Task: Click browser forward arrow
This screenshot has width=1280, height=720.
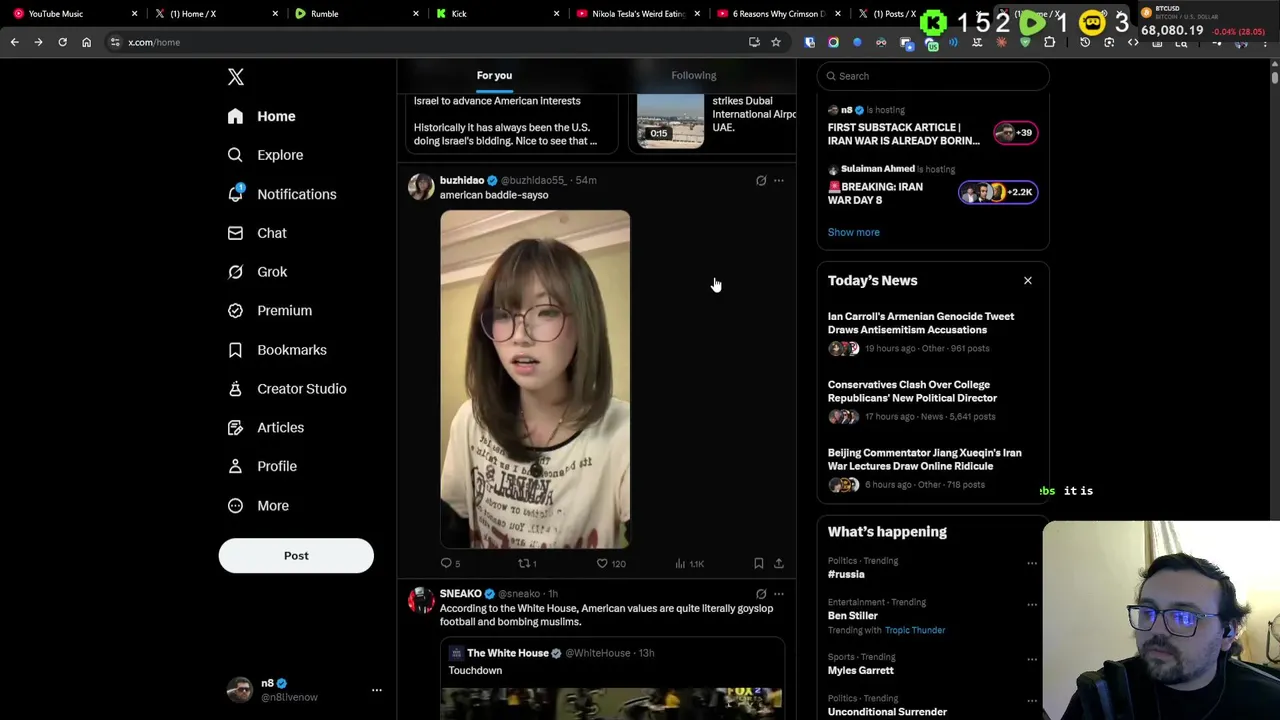Action: coord(38,42)
